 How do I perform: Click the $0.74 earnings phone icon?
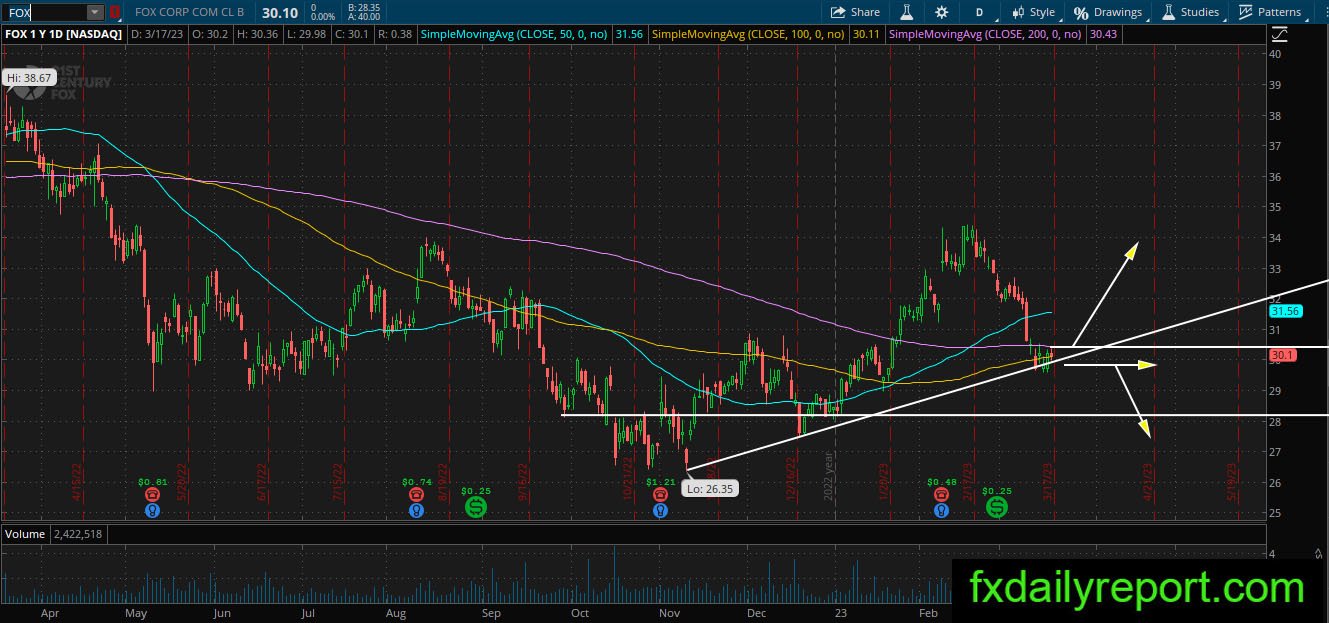[416, 495]
